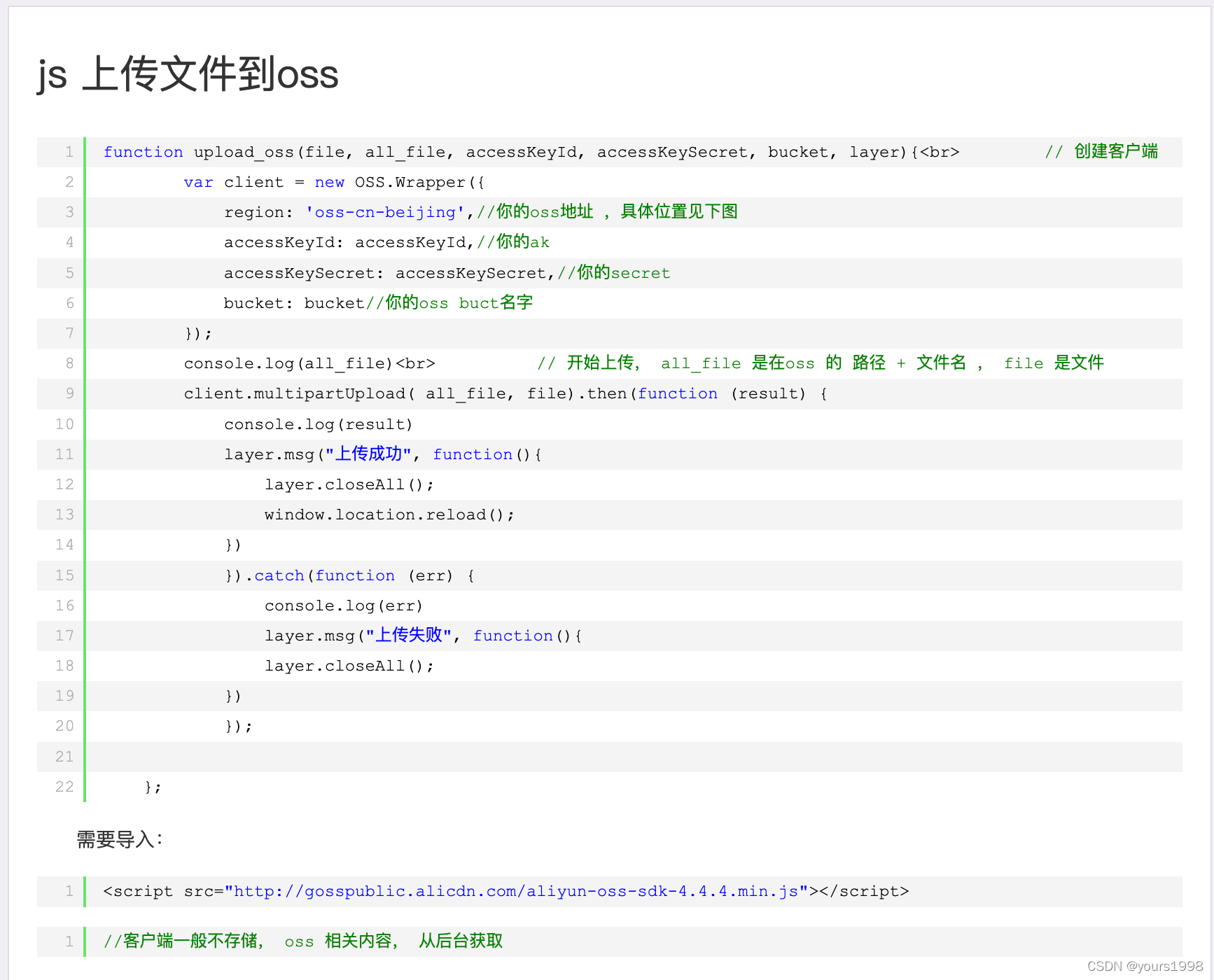
Task: Click the '<script src=' opening tag text
Action: pyautogui.click(x=164, y=892)
